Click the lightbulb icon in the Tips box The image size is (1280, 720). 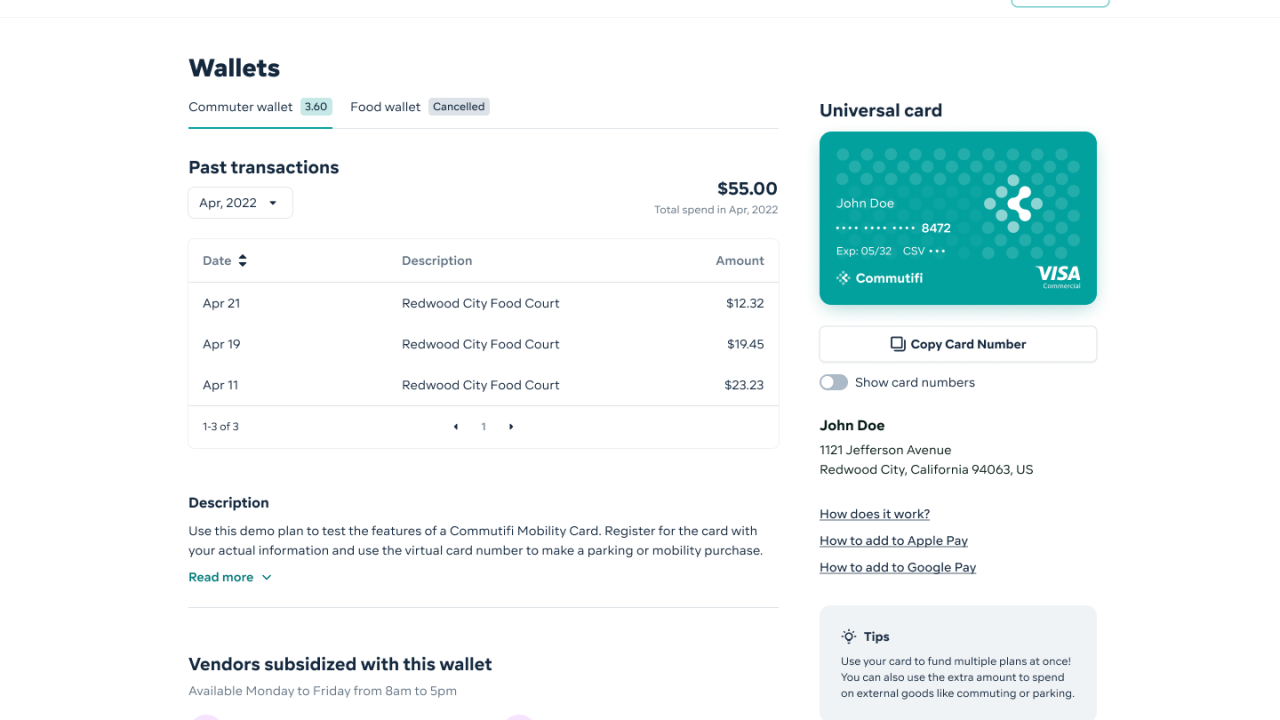click(x=849, y=636)
